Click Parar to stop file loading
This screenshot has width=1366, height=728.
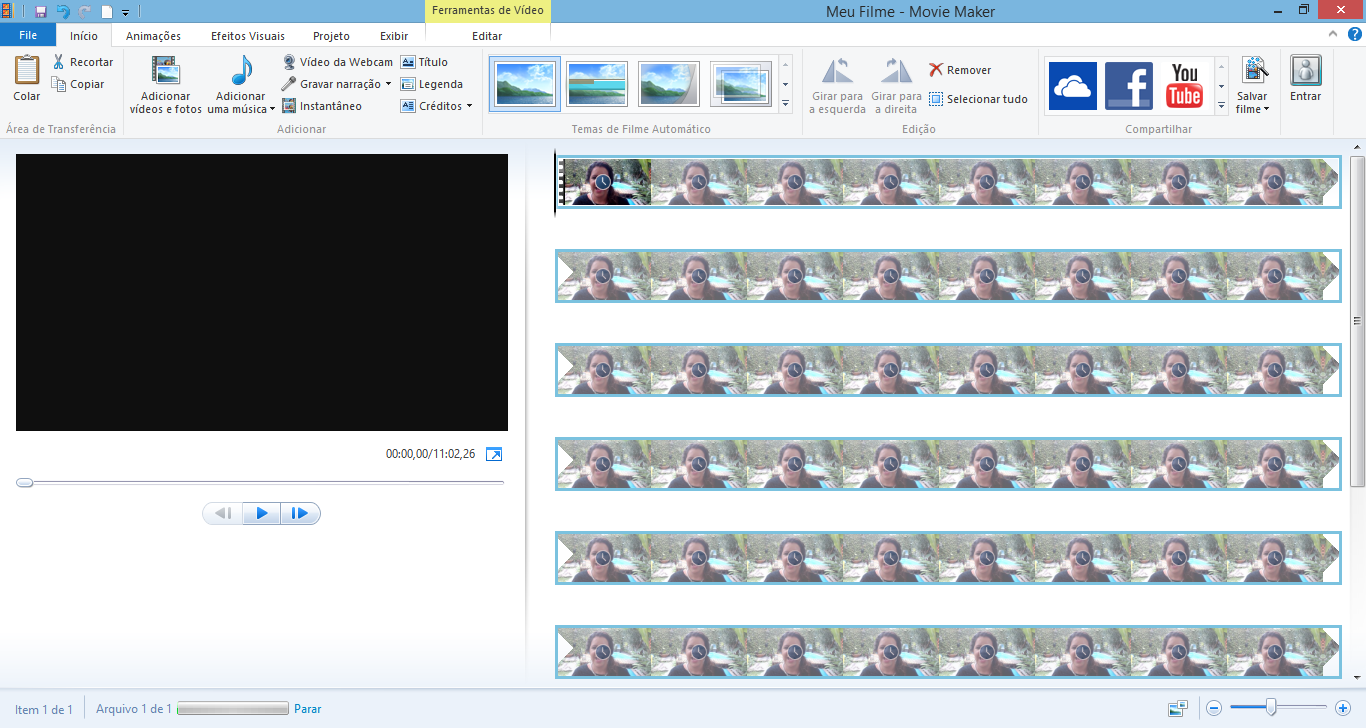coord(308,709)
